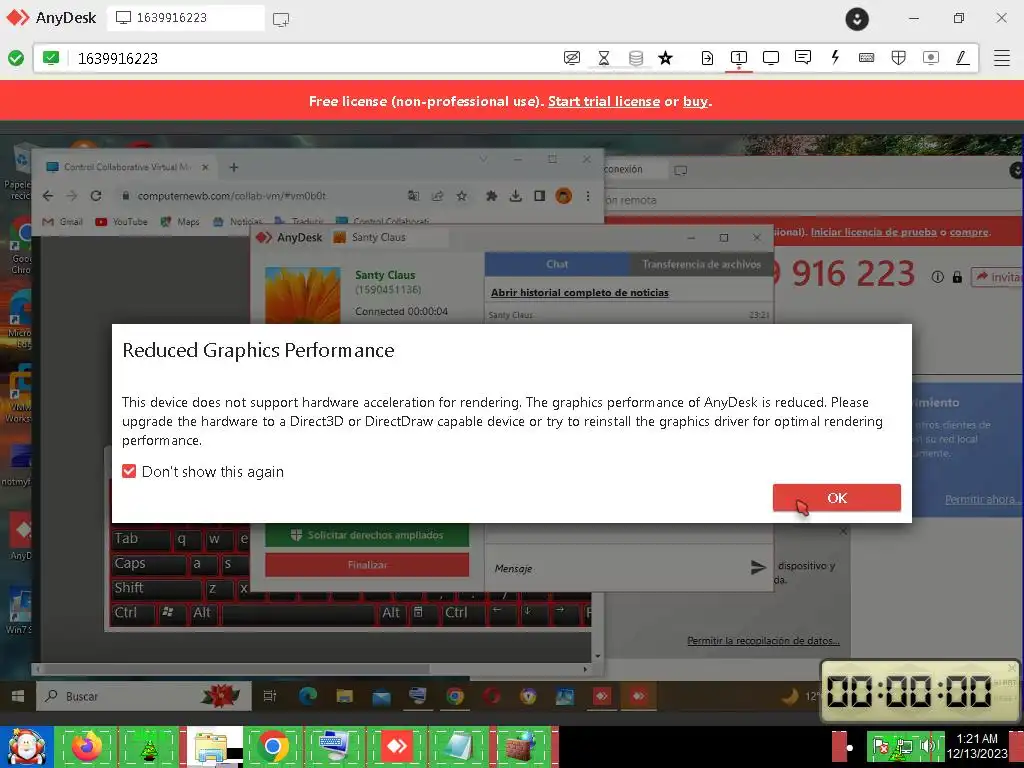This screenshot has height=768, width=1024.
Task: Open remote File Explorer taskbar icon
Action: pos(344,696)
